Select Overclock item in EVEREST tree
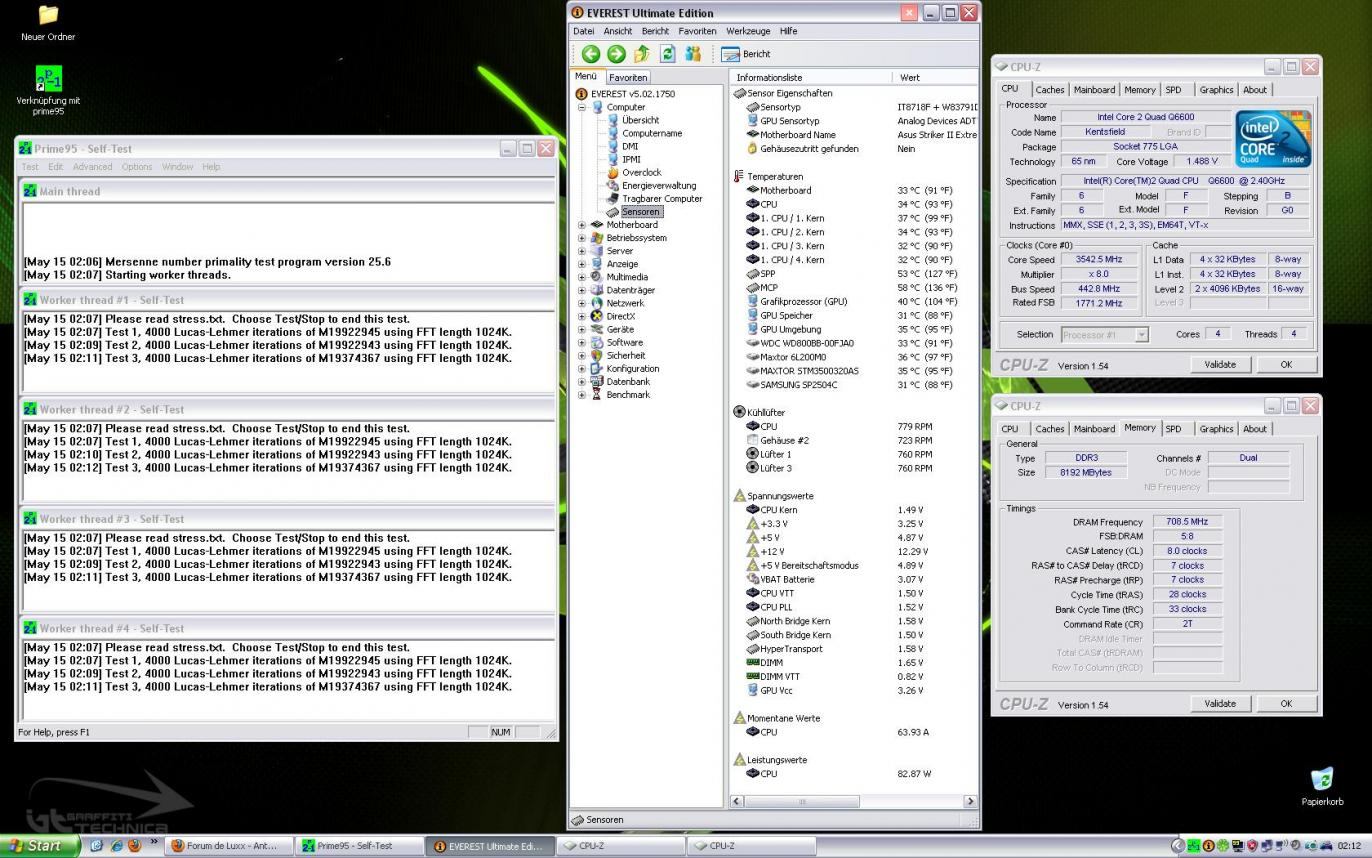Image resolution: width=1372 pixels, height=858 pixels. [x=641, y=172]
